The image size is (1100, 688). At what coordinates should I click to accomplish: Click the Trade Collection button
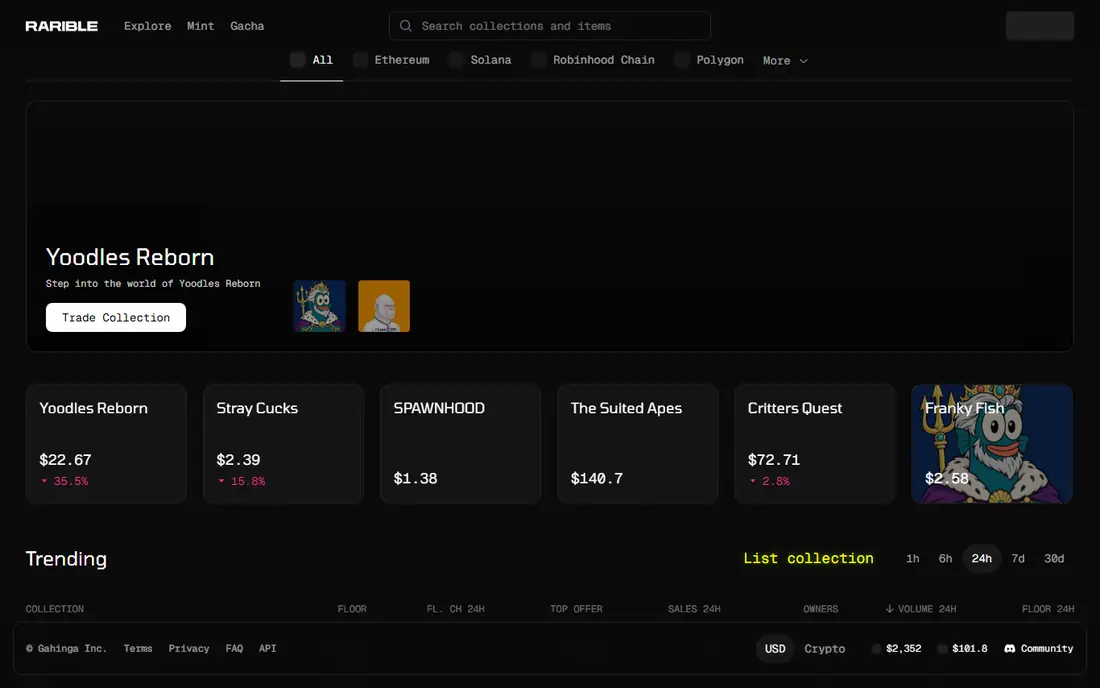pyautogui.click(x=116, y=318)
